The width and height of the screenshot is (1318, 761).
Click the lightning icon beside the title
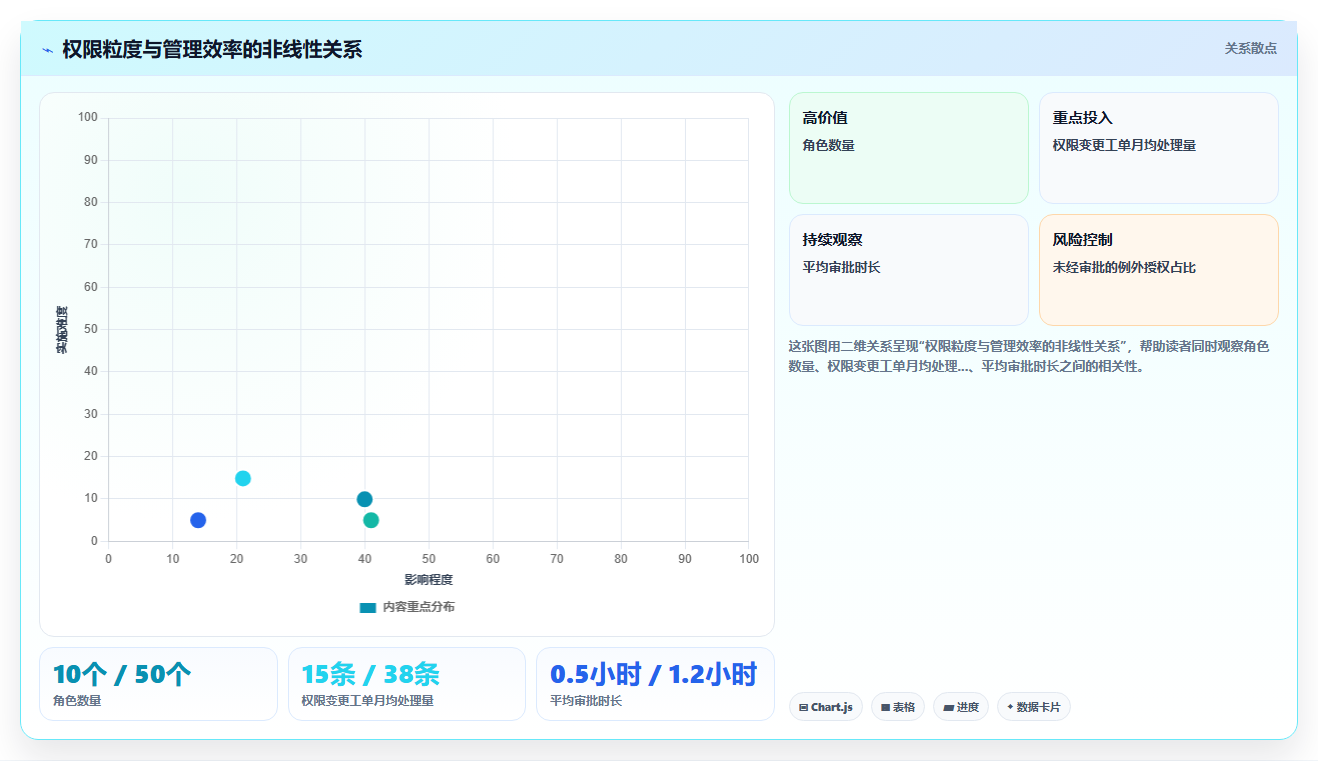tap(47, 50)
